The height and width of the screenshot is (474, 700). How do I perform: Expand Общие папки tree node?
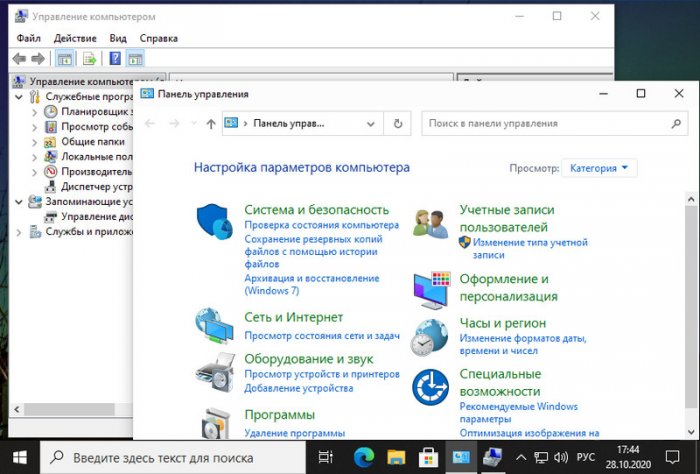[34, 142]
